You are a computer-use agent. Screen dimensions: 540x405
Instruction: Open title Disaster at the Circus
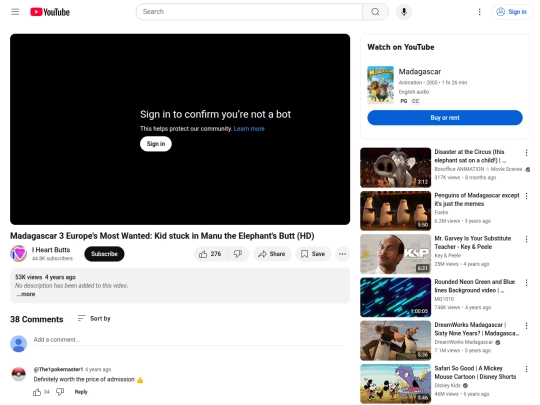470,156
